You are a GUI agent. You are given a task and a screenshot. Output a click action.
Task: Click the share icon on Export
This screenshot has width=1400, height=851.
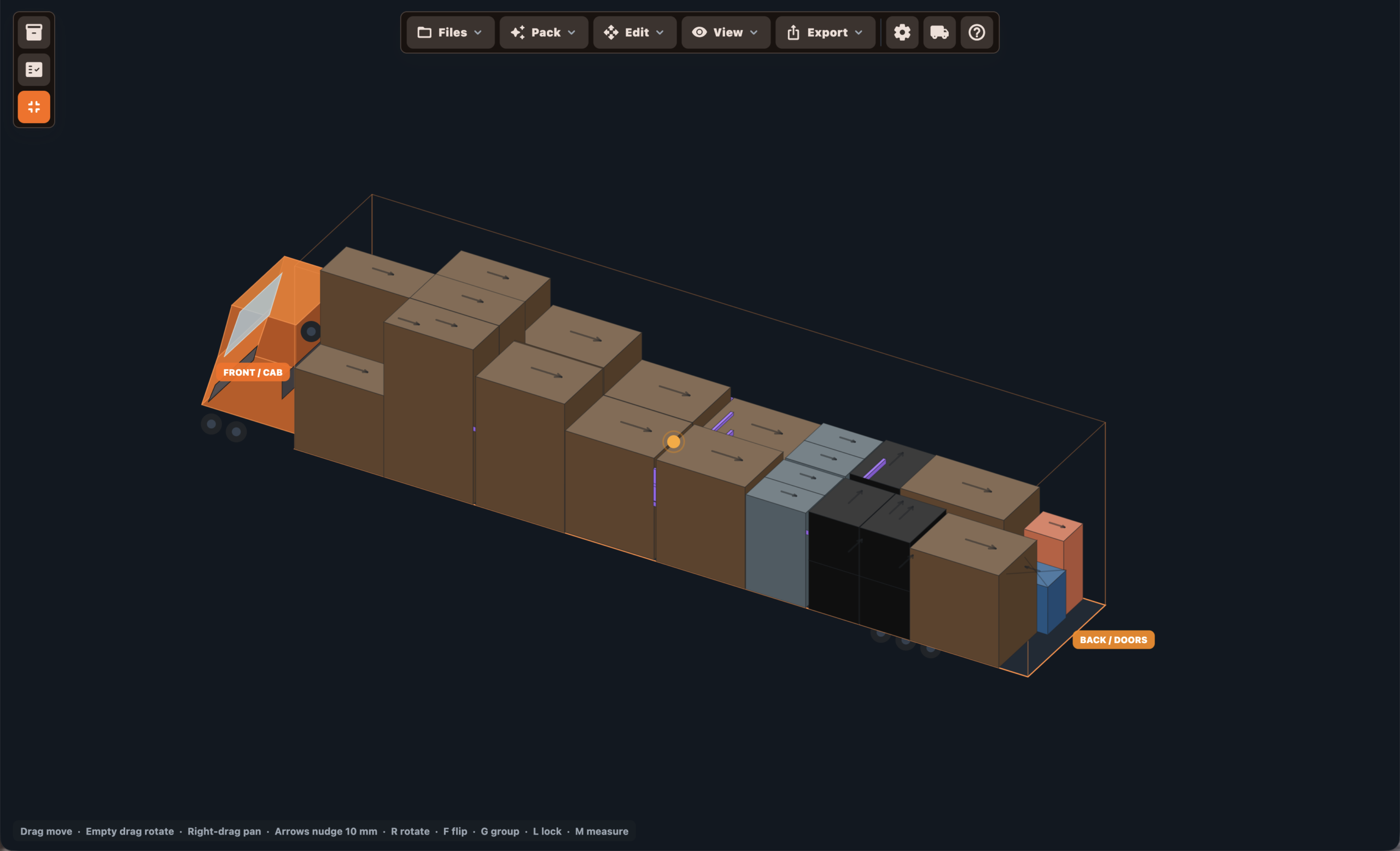pos(793,32)
